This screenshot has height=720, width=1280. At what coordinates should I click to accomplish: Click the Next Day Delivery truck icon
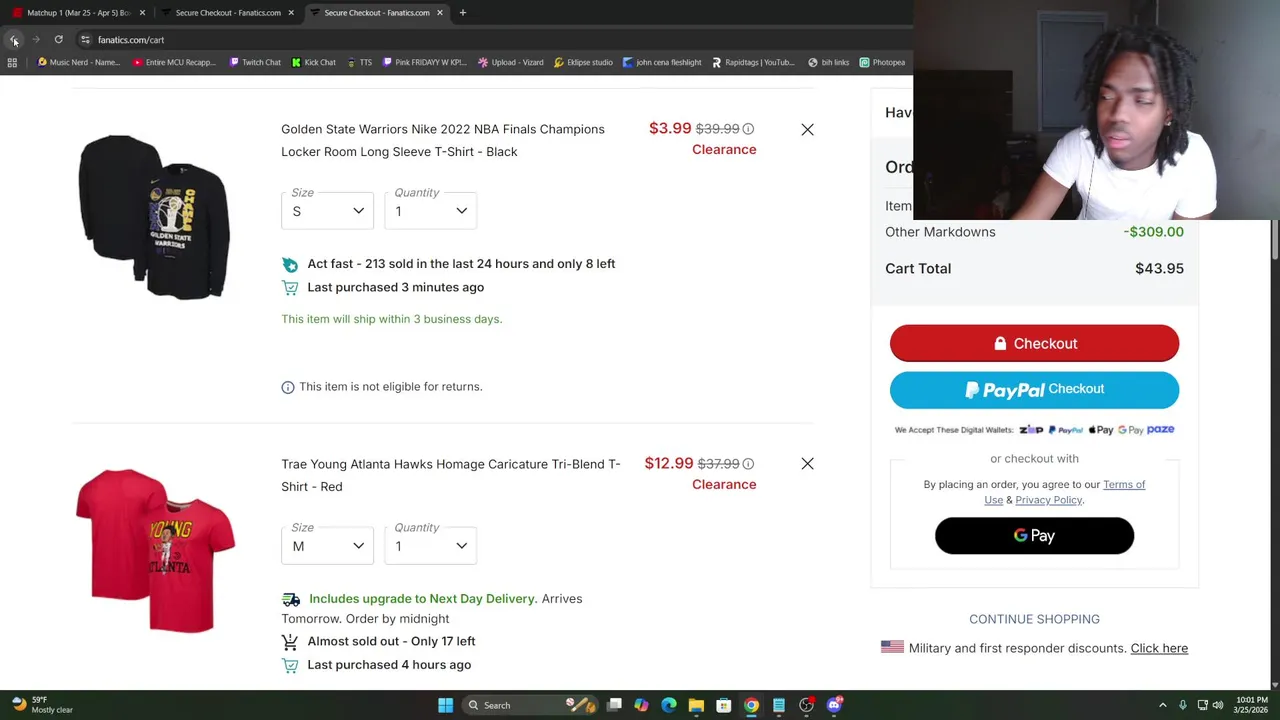291,599
